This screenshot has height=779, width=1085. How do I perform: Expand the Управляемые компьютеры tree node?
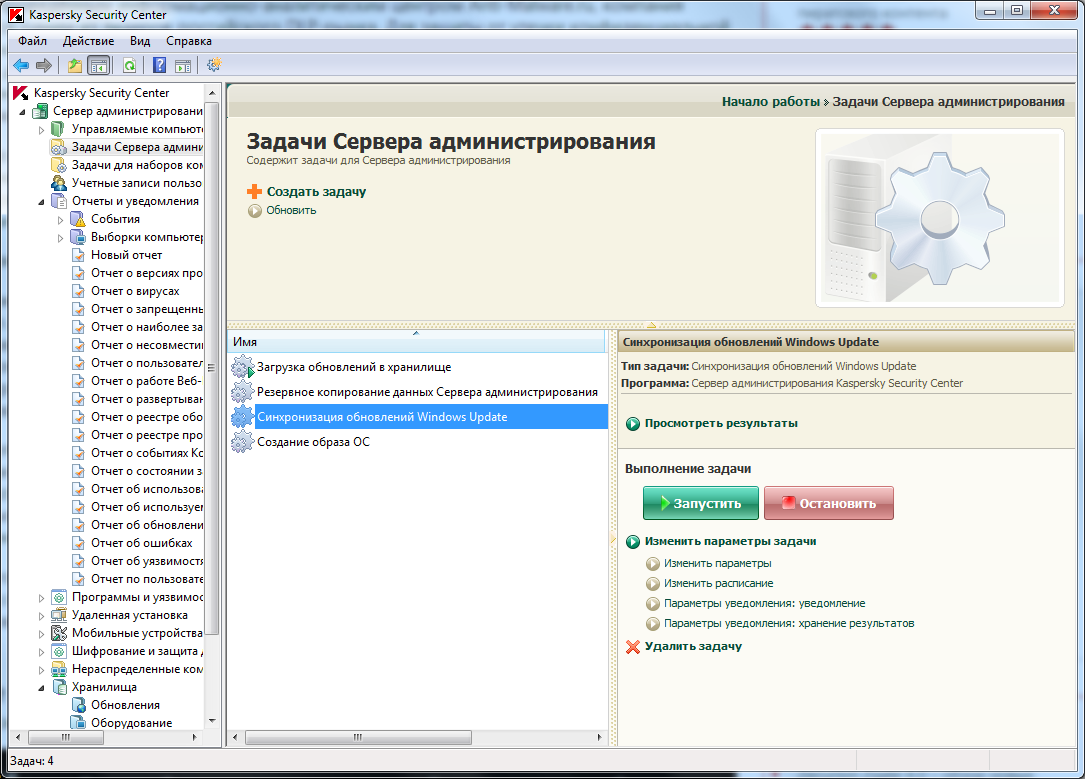point(41,129)
